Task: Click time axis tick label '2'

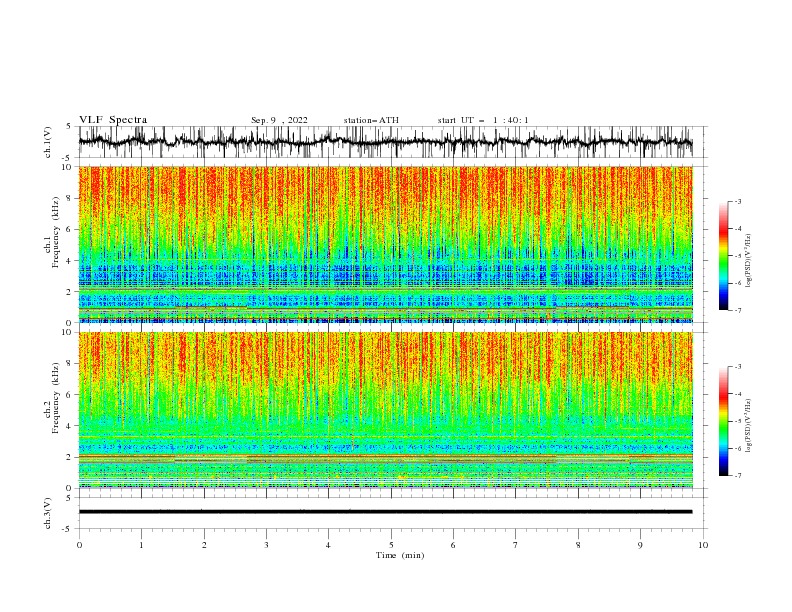Action: click(x=204, y=545)
